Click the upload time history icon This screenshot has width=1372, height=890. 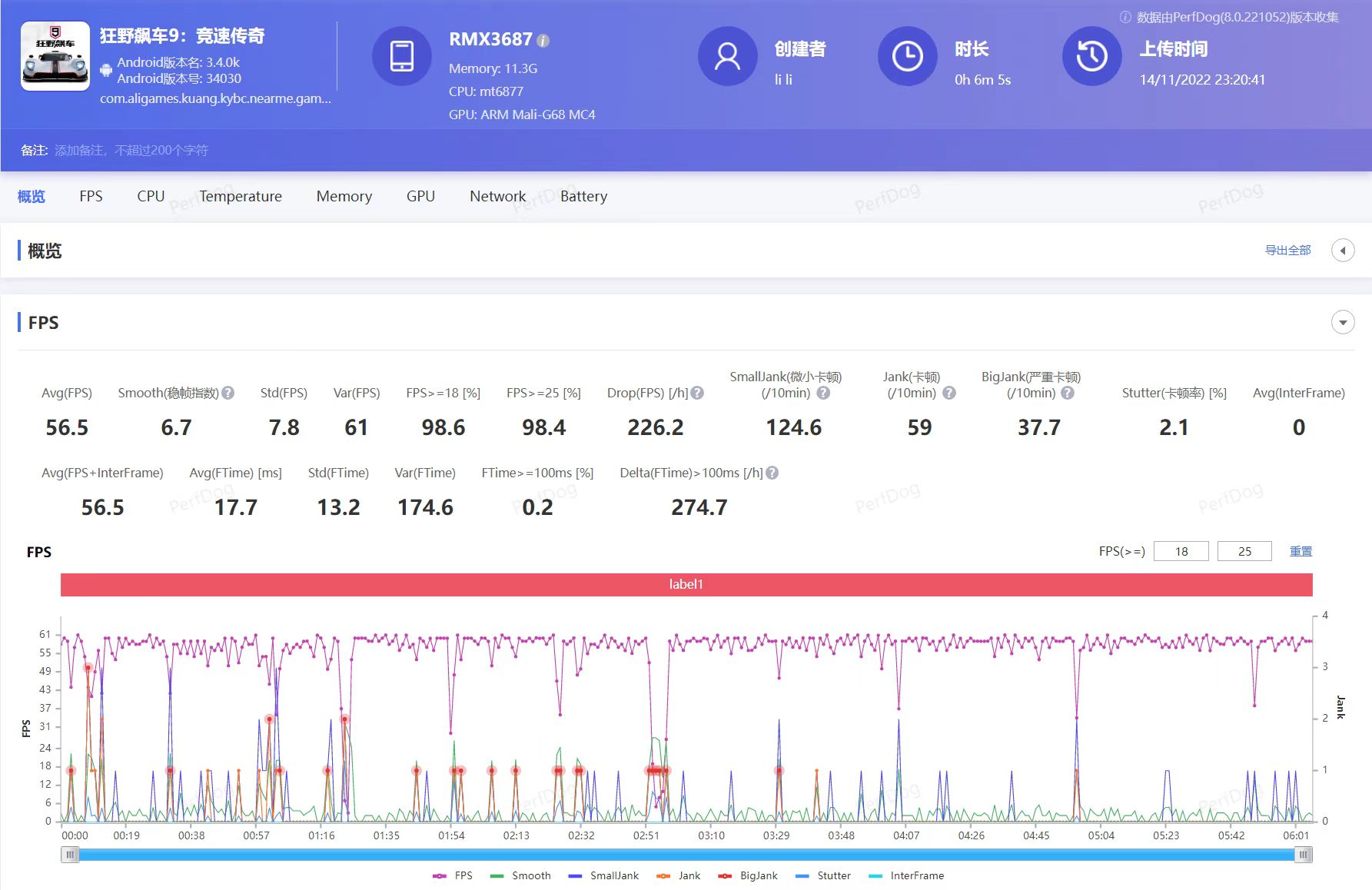pos(1091,56)
